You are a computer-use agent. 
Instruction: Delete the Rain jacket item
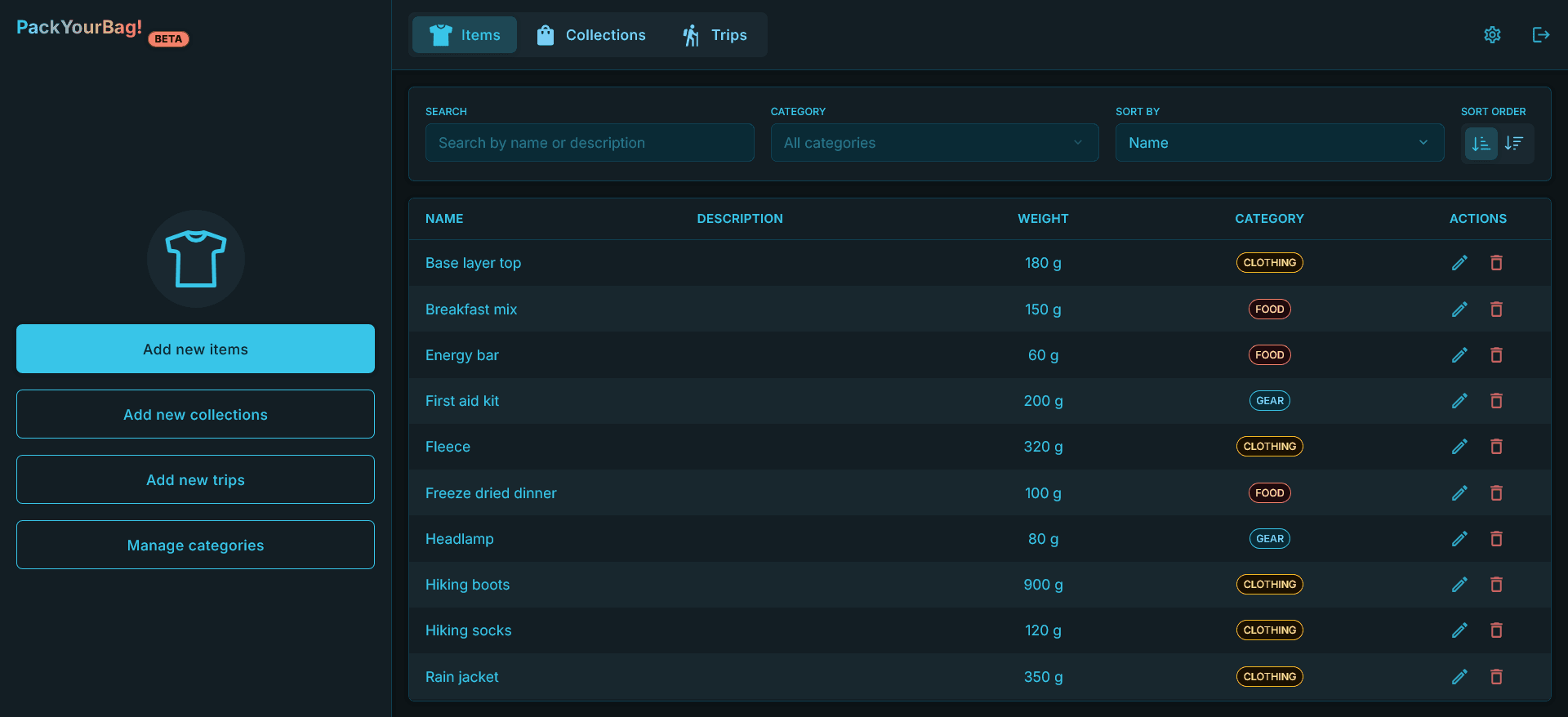[1496, 677]
